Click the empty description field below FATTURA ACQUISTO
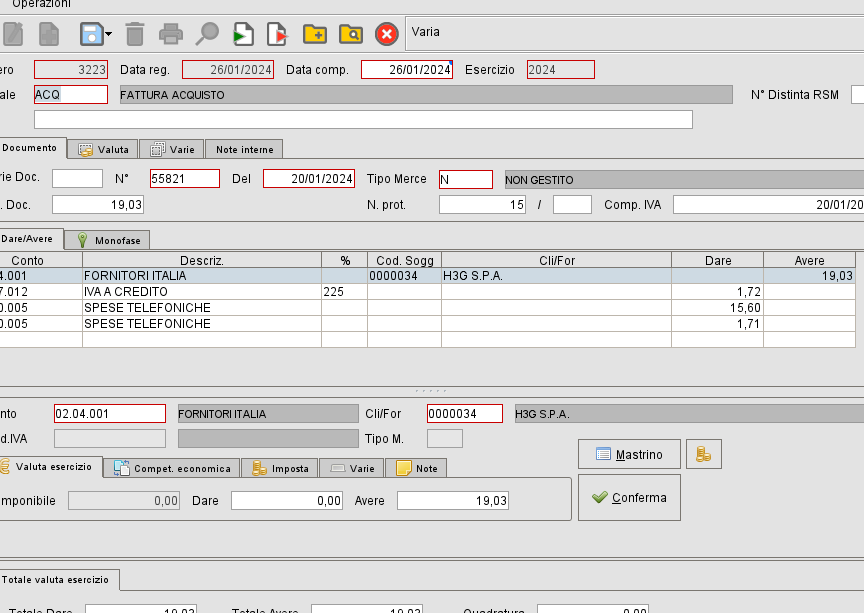864x613 pixels. click(363, 120)
